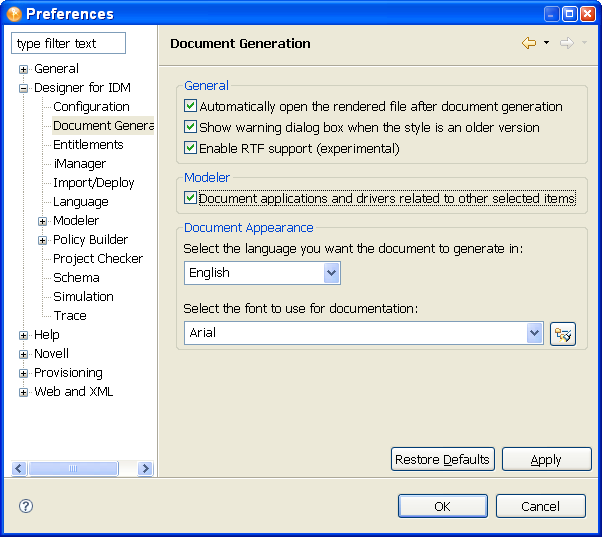Toggle Document applications and drivers checkbox
Viewport: 602px width, 537px height.
click(x=191, y=199)
